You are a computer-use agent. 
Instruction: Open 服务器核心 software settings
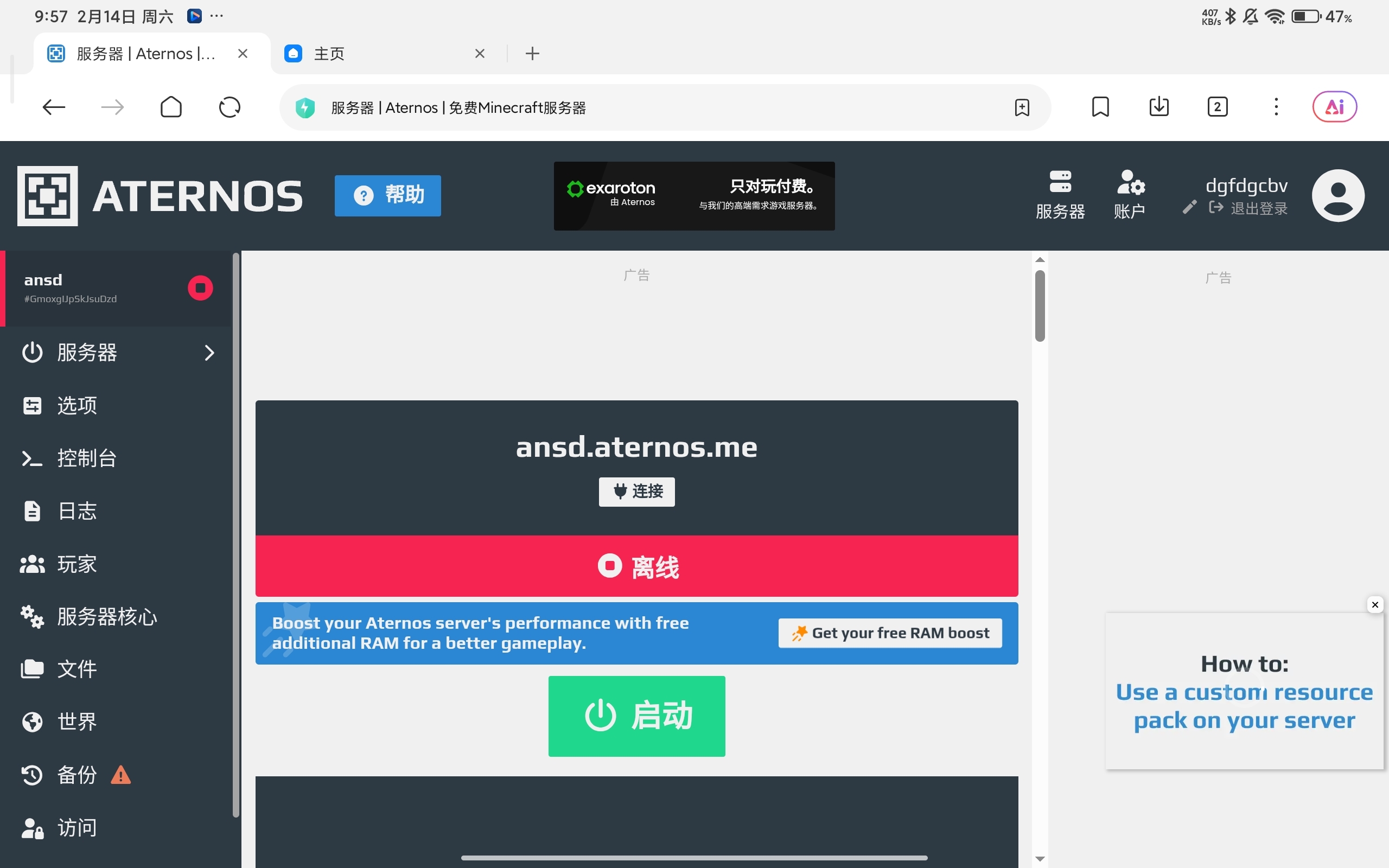106,617
